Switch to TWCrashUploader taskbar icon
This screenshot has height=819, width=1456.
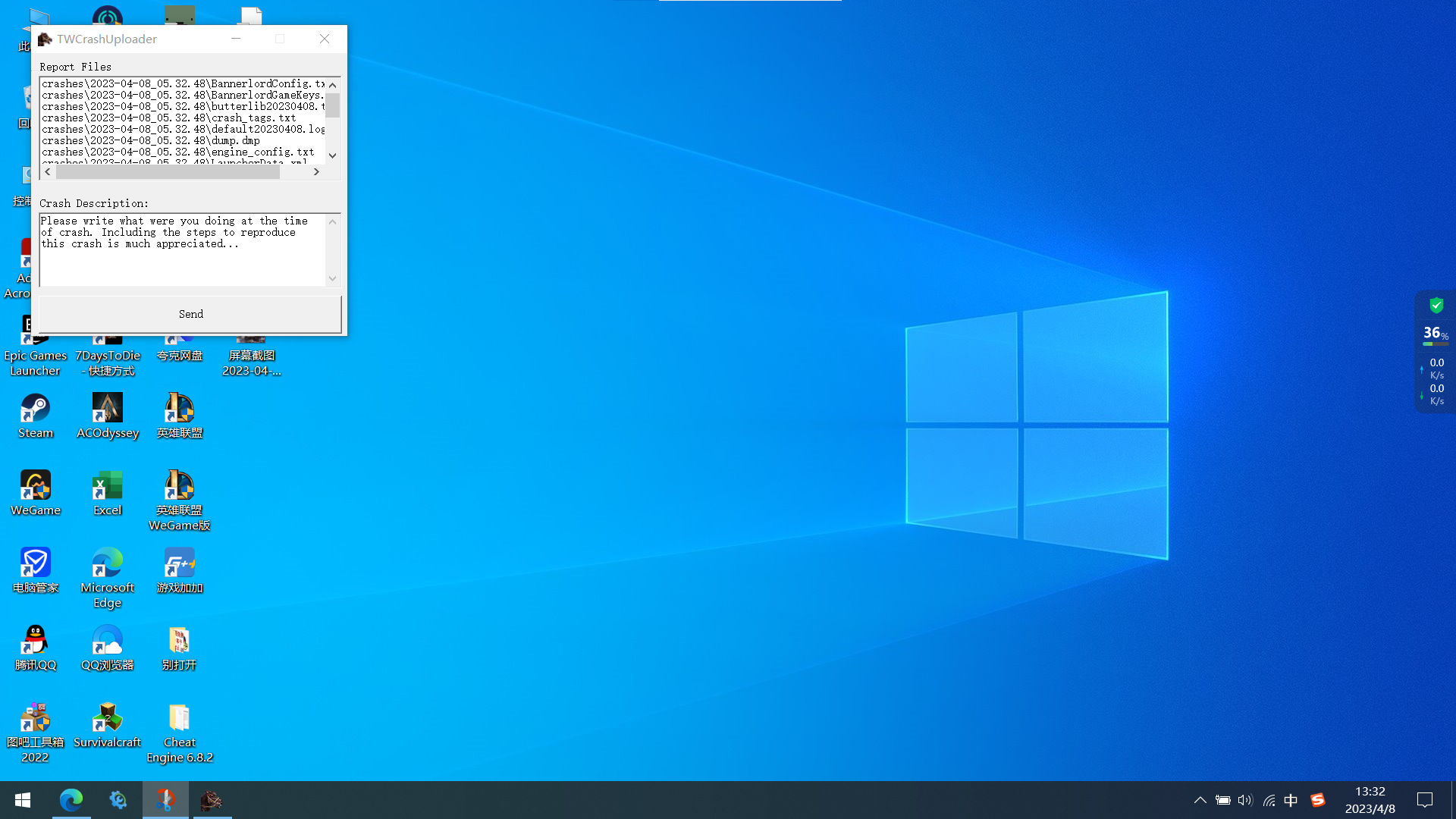tap(211, 800)
